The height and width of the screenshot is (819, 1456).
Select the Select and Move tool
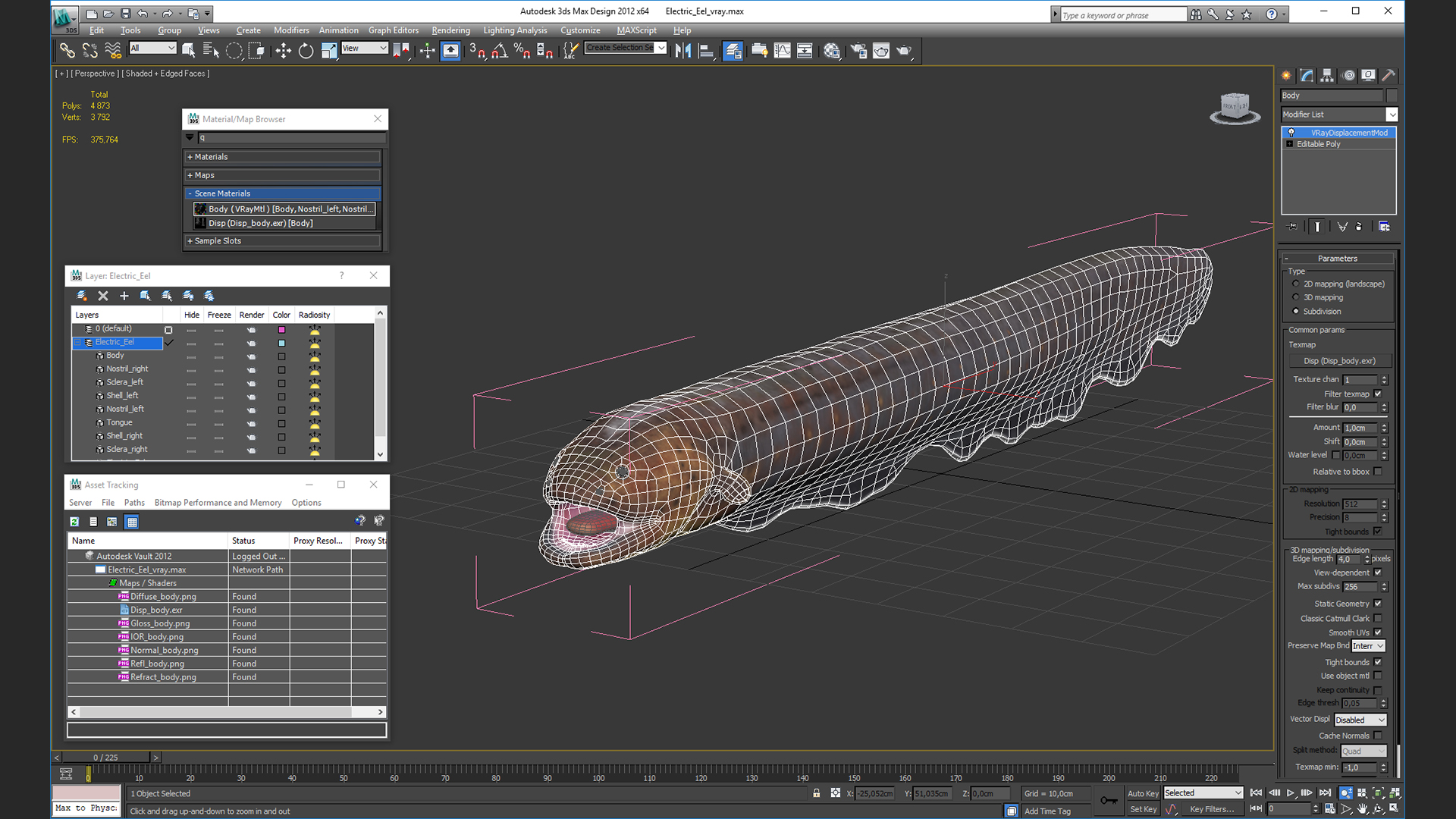click(283, 51)
